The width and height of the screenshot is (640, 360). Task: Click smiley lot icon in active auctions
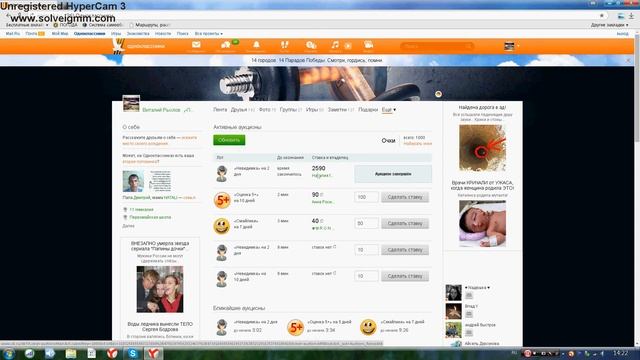click(x=222, y=226)
